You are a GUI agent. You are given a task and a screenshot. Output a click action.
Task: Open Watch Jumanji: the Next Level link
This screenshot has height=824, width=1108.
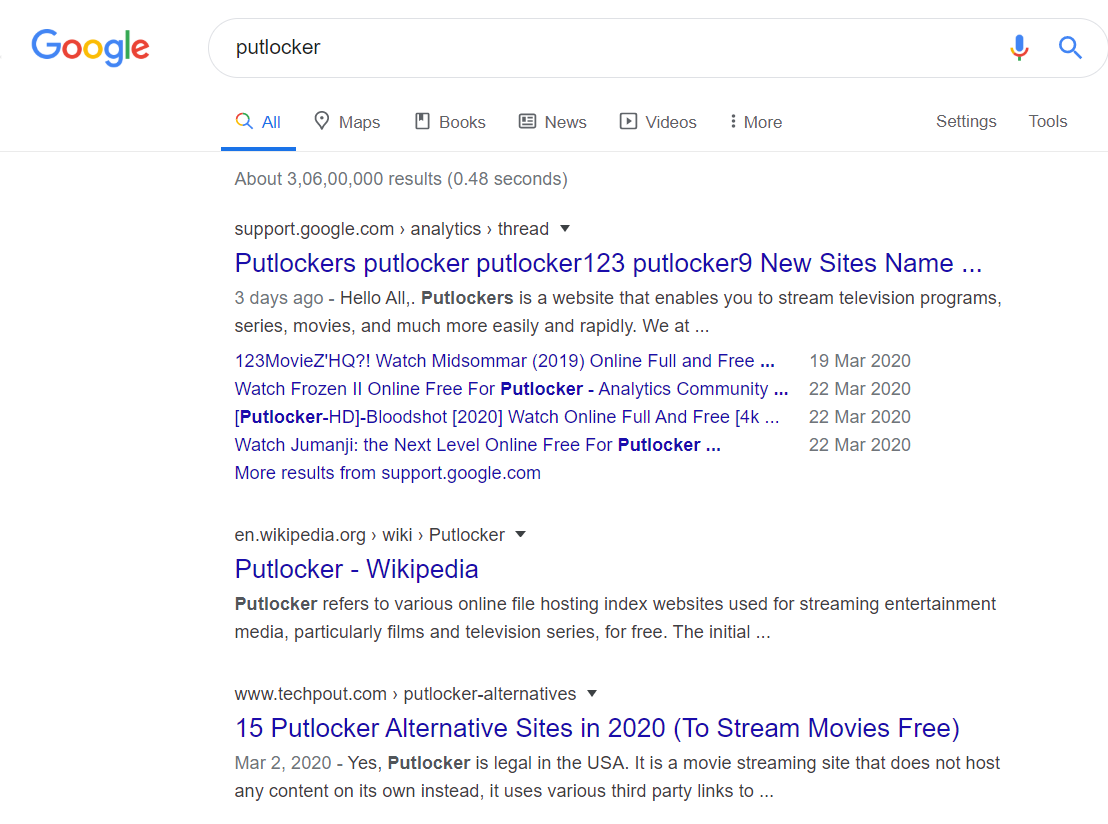click(x=478, y=445)
